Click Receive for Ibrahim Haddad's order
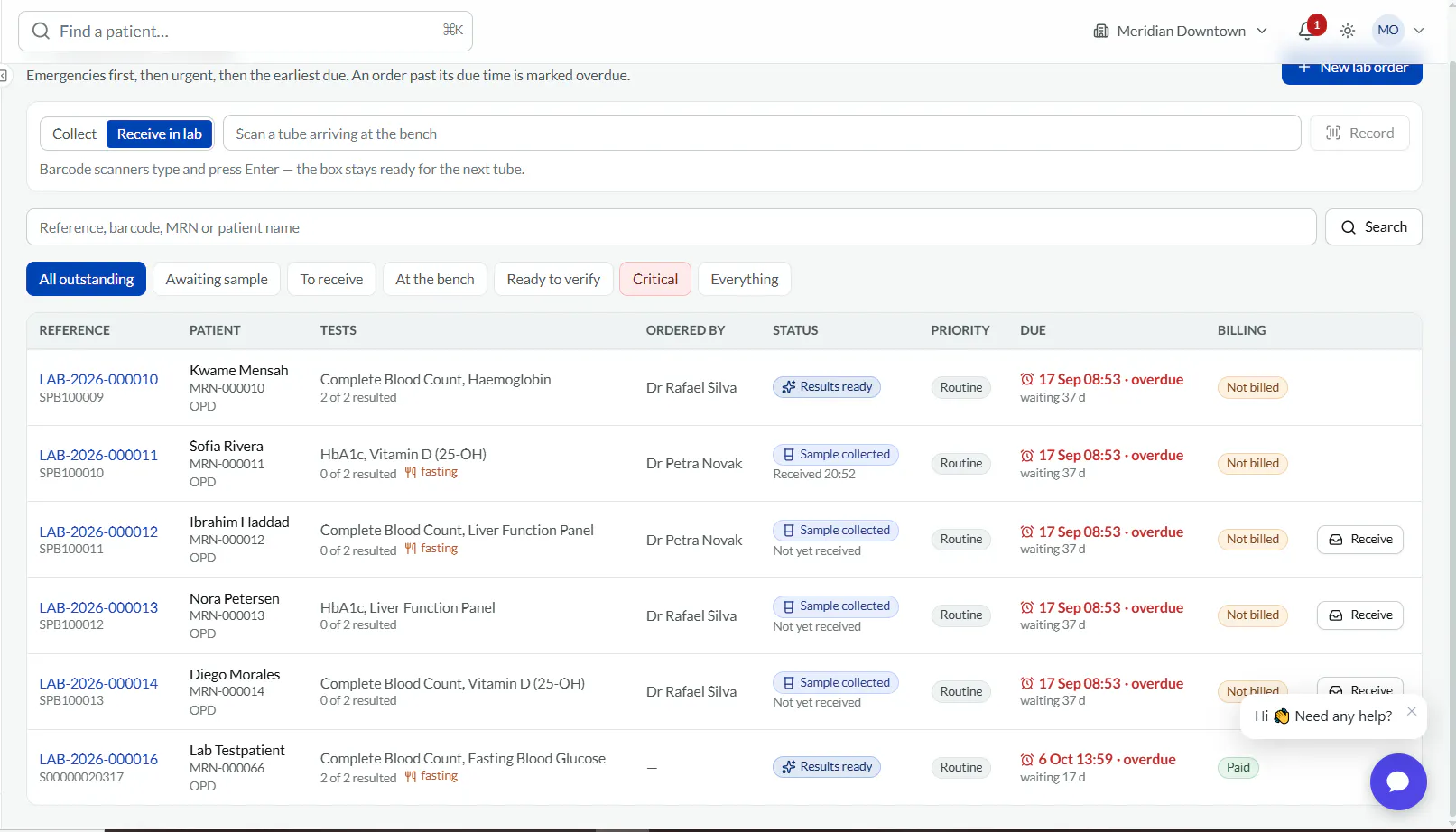Screen dimensions: 1456x832 click(x=1359, y=540)
